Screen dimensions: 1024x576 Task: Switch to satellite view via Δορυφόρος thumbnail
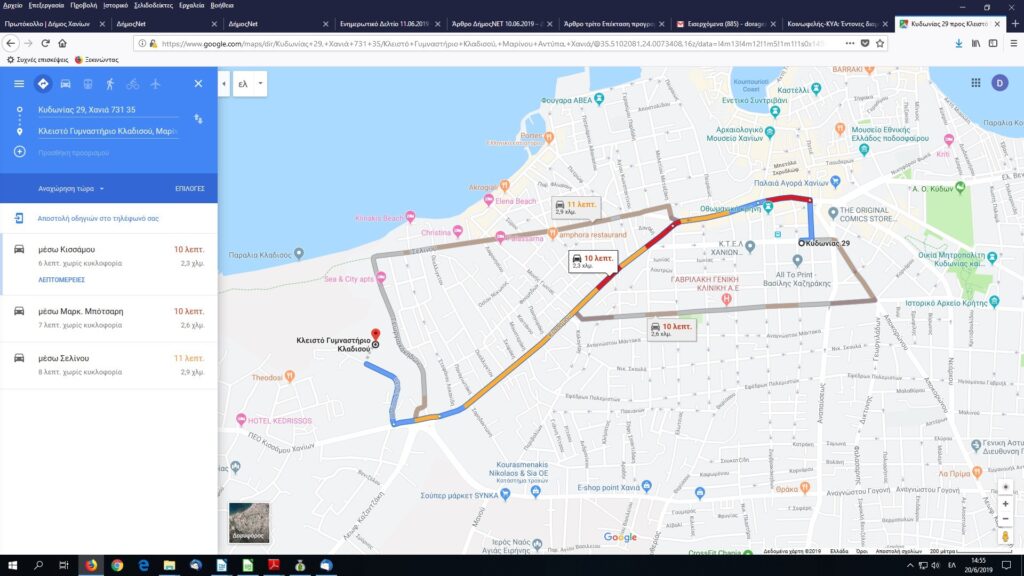[248, 522]
